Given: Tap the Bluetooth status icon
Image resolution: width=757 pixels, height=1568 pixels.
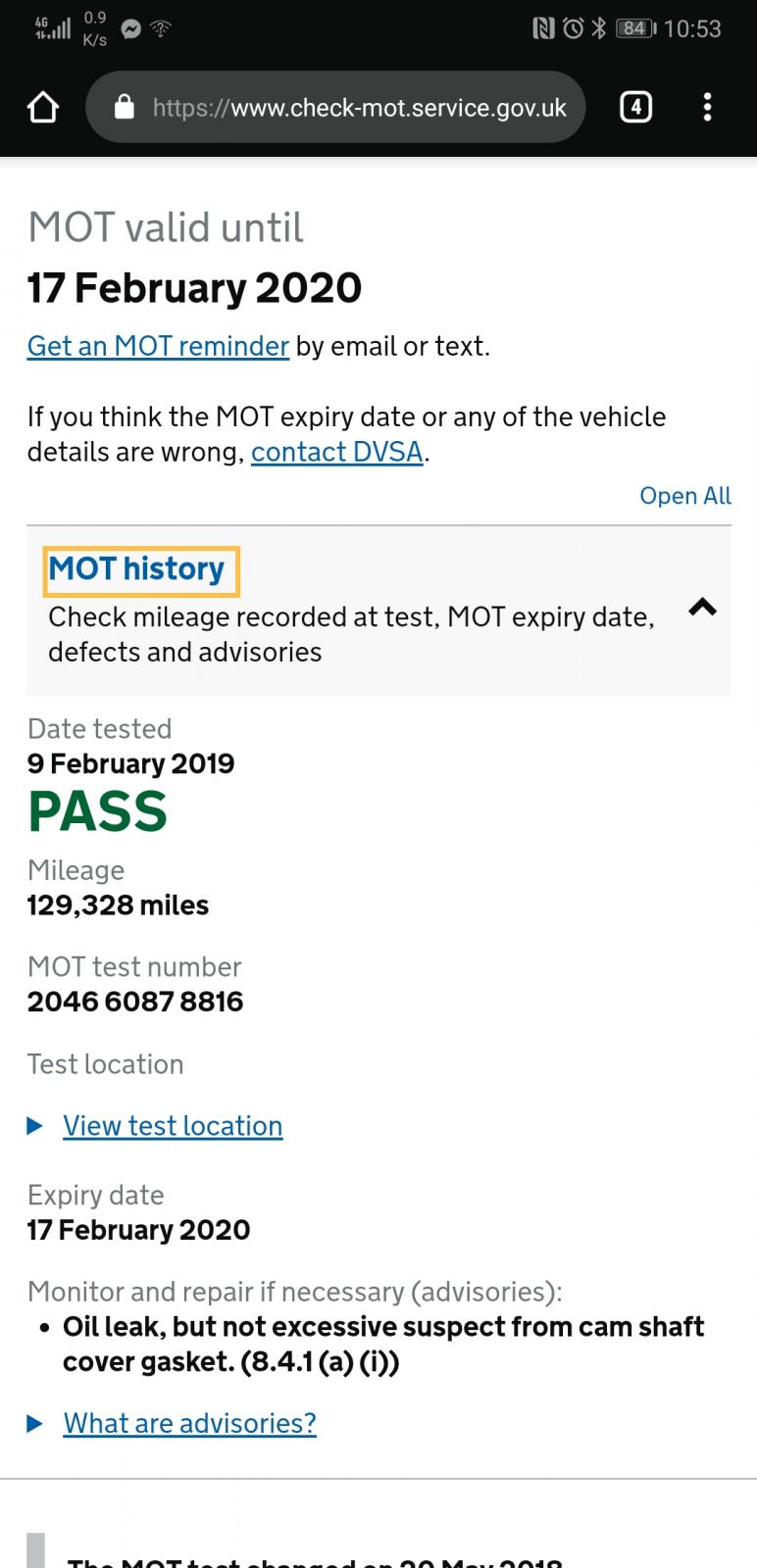Looking at the screenshot, I should click(x=599, y=28).
